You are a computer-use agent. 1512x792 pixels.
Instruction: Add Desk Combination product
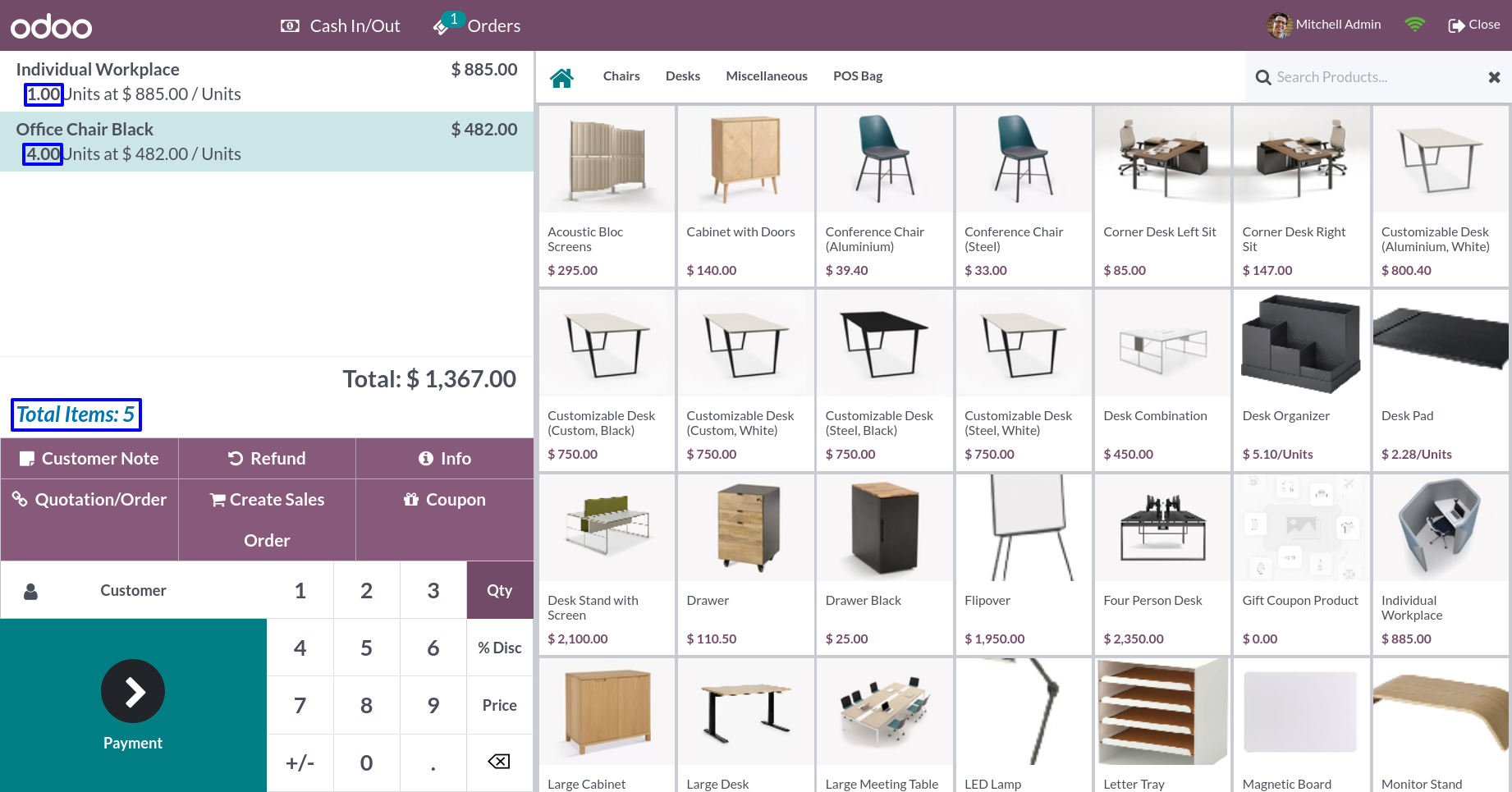(x=1162, y=380)
